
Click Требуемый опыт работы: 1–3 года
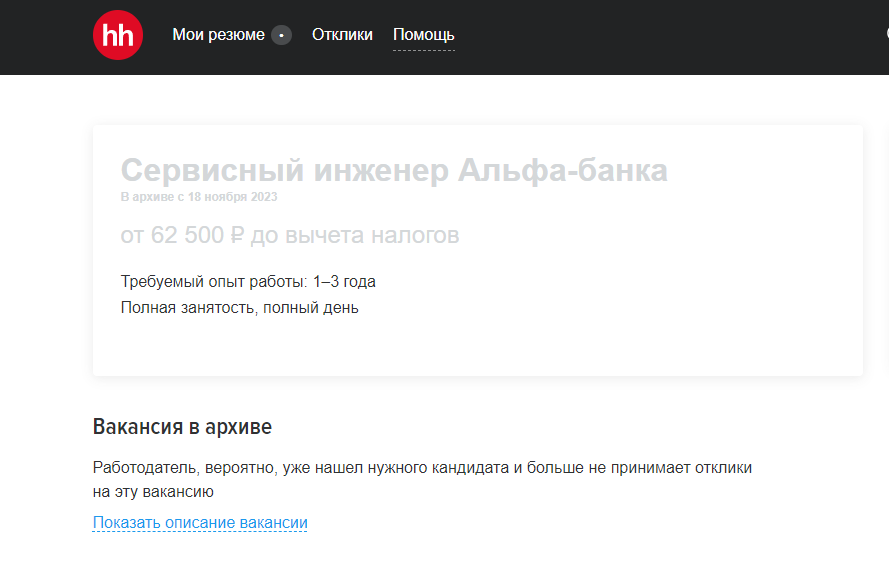point(248,281)
